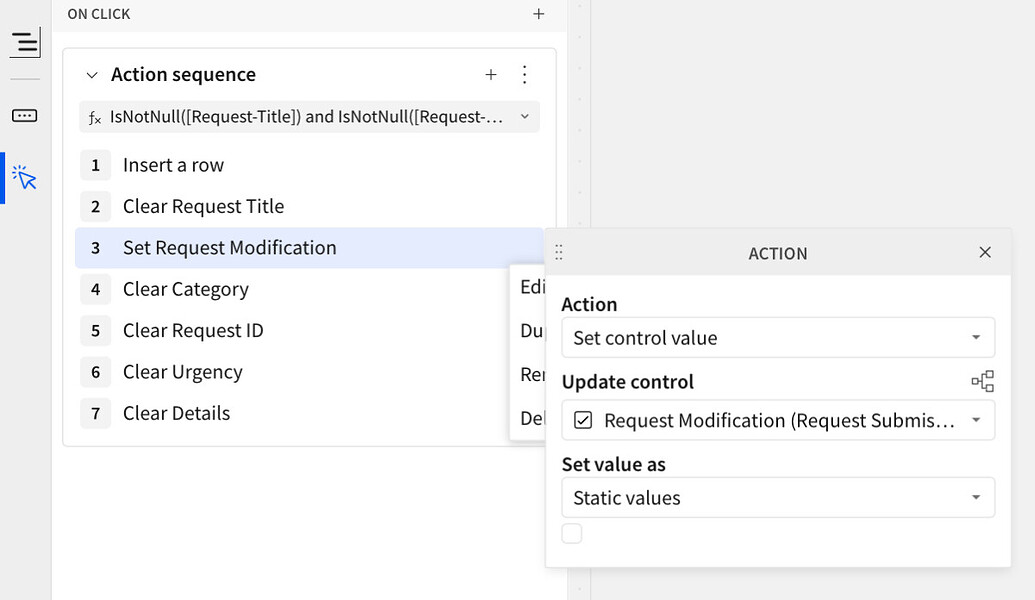1035x600 pixels.
Task: Select the Insert a row action step
Action: (174, 165)
